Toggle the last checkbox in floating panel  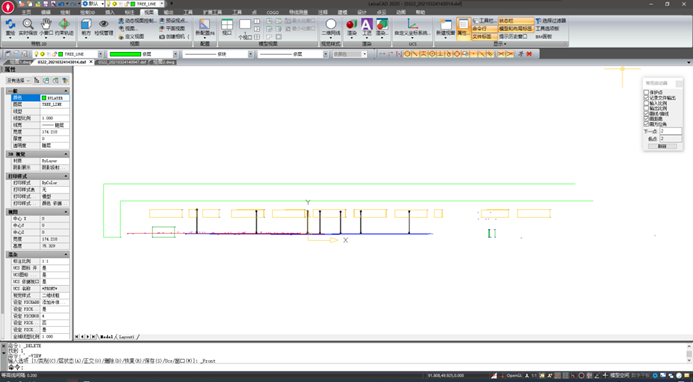(x=646, y=124)
